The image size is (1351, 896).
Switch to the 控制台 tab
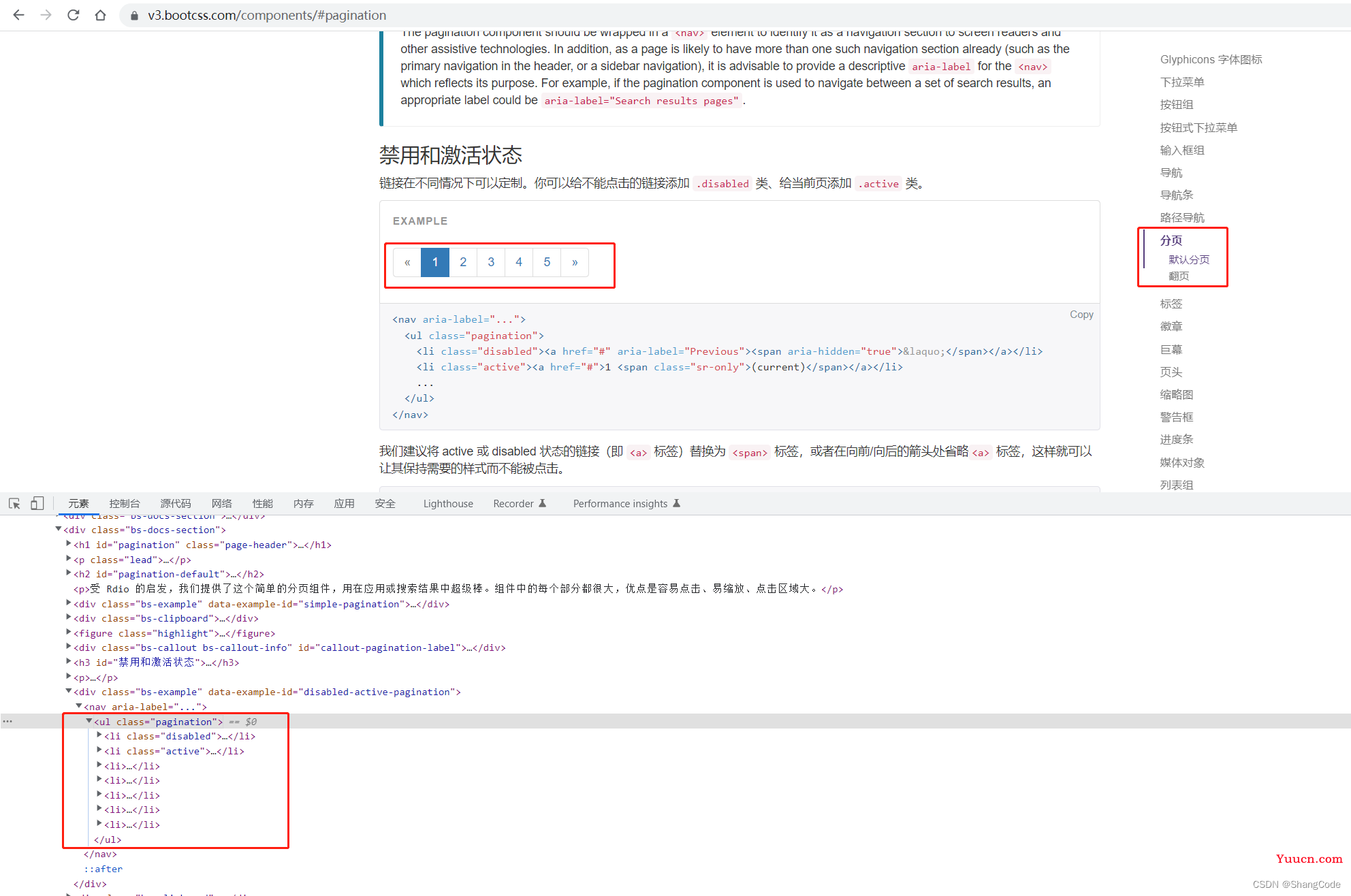(125, 503)
